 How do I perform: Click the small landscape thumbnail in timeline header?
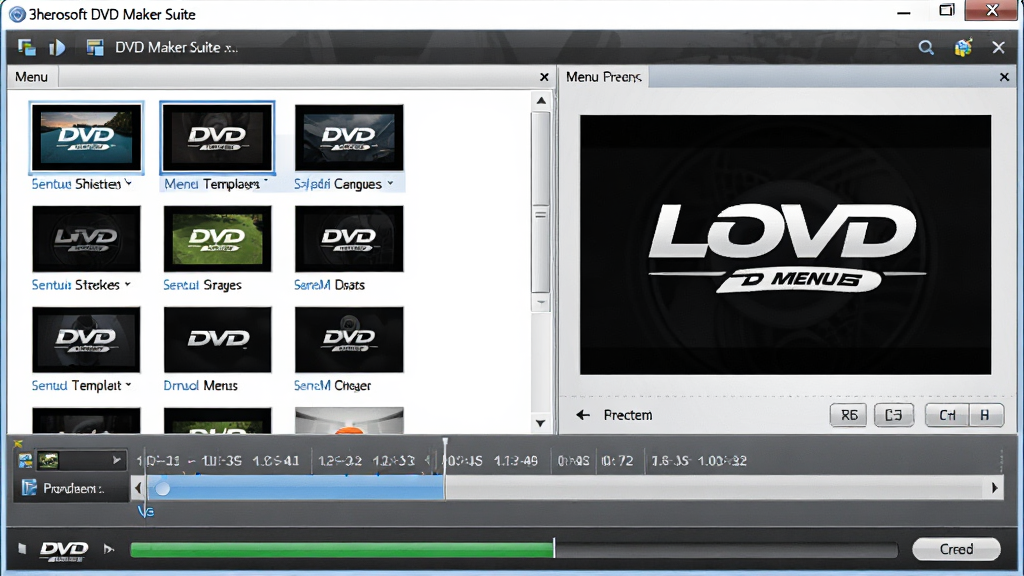(48, 460)
